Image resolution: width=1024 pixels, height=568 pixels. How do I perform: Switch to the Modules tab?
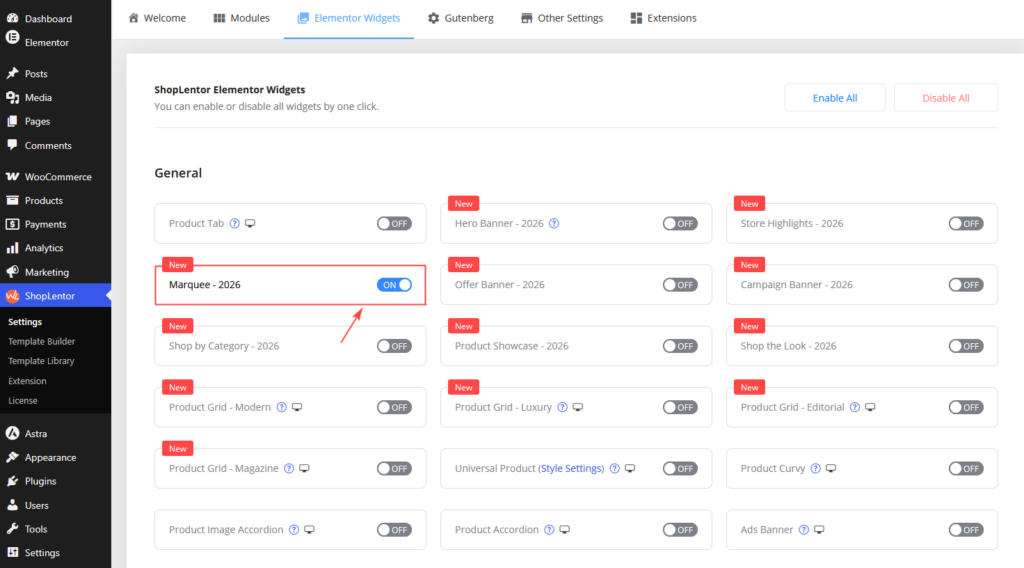pos(241,18)
